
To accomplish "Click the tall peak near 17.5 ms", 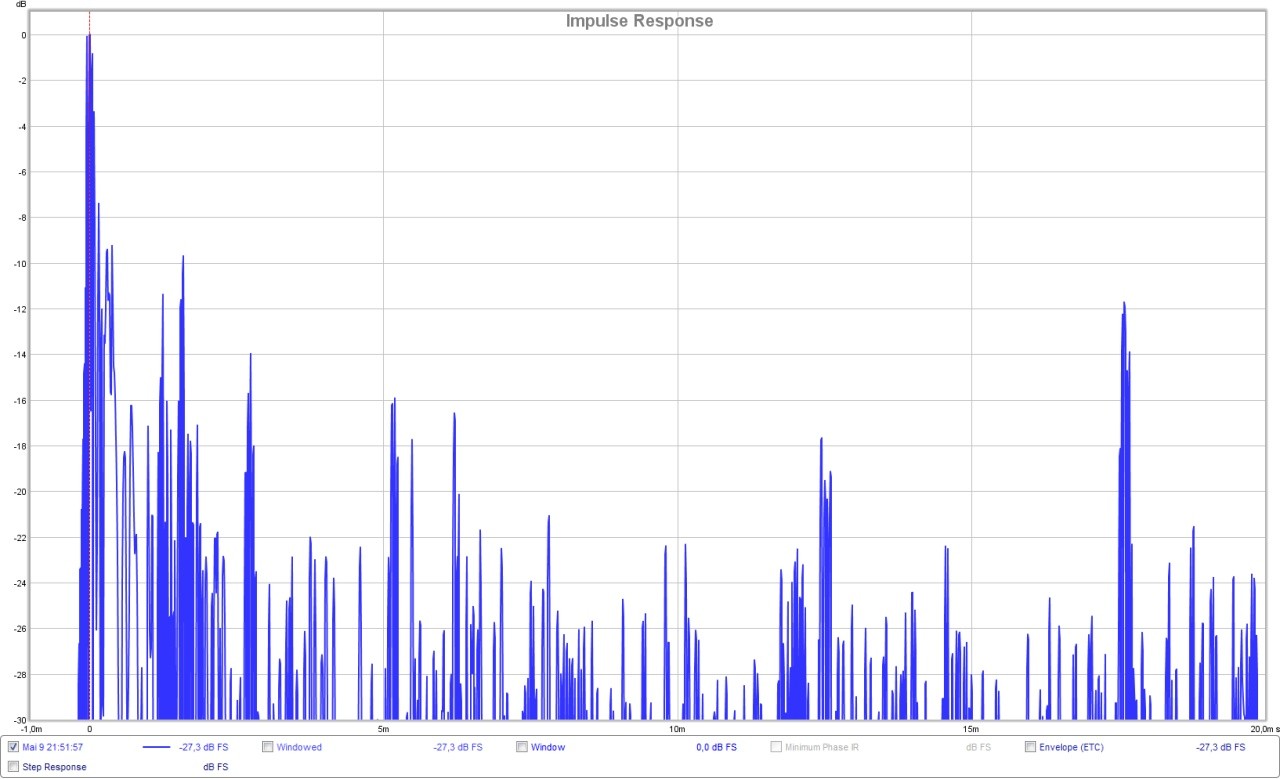I will (1124, 305).
